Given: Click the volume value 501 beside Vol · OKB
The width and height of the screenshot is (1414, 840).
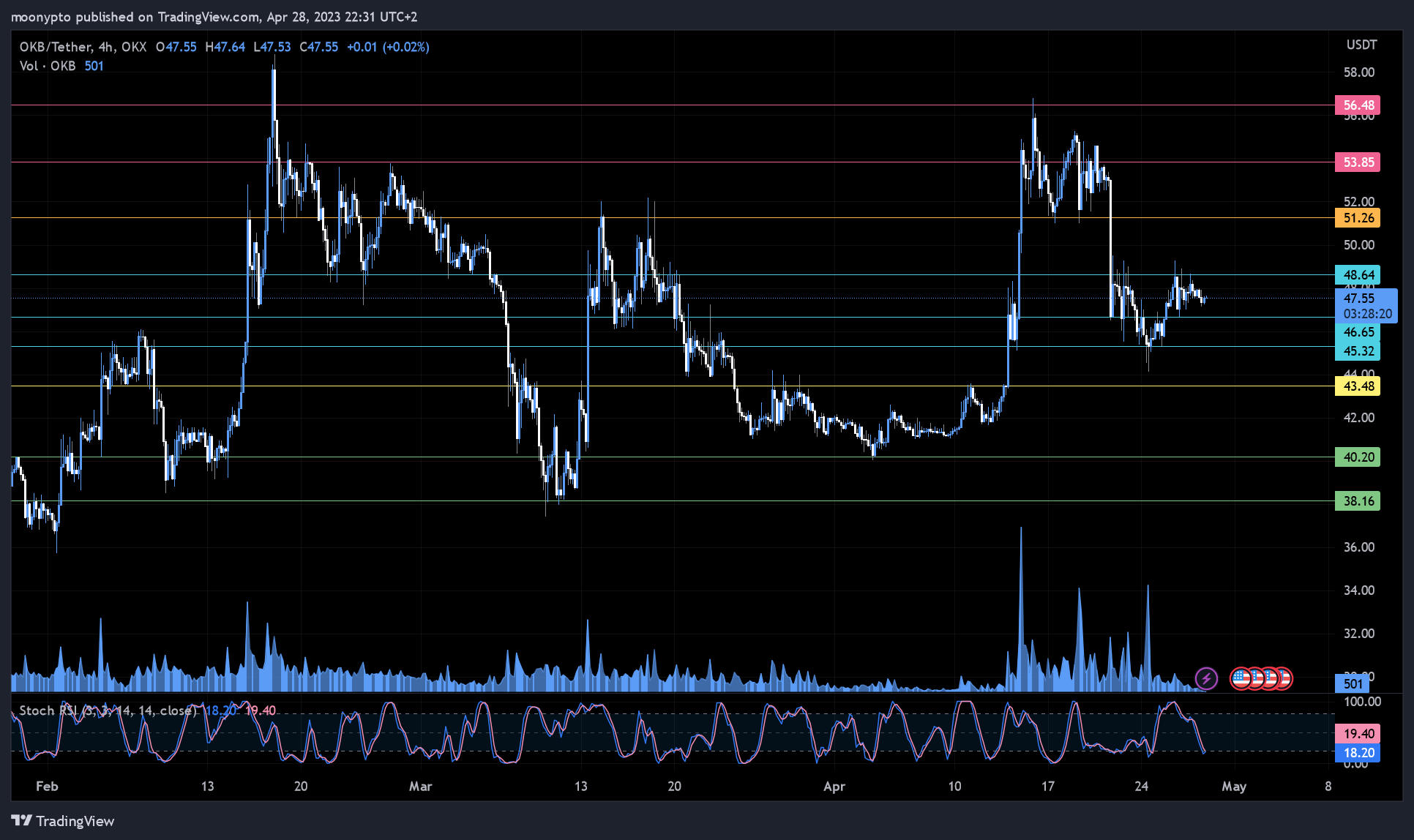Looking at the screenshot, I should (94, 66).
